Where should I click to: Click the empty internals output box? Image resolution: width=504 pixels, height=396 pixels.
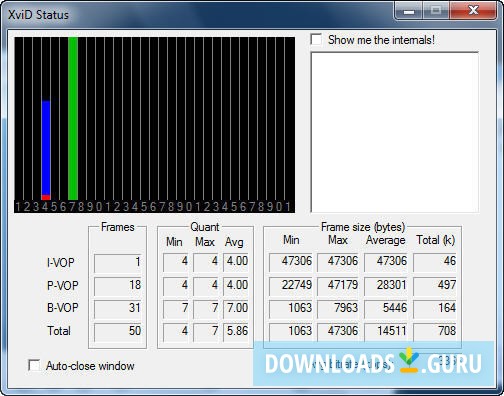pos(395,132)
